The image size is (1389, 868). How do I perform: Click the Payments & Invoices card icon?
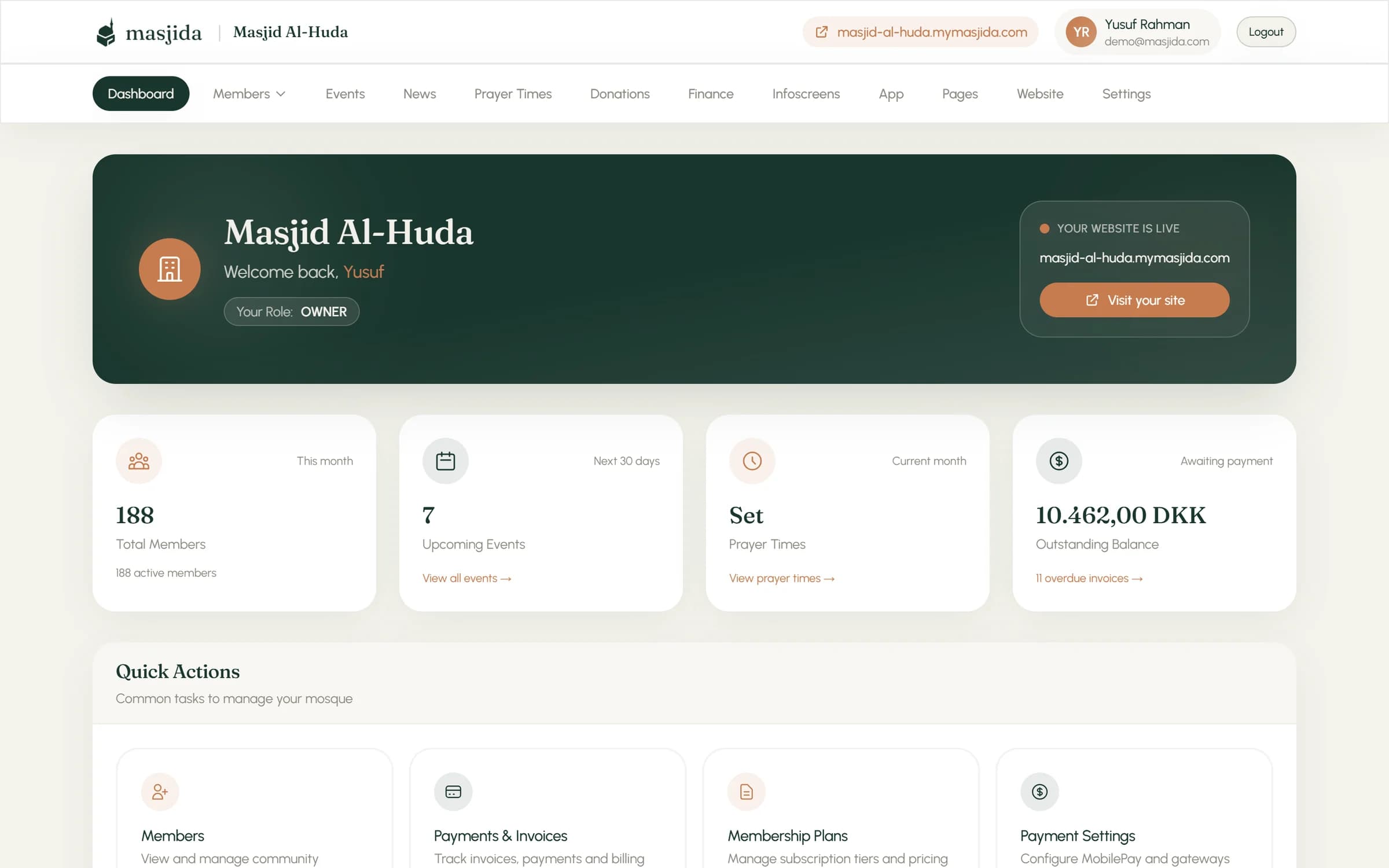(x=453, y=792)
